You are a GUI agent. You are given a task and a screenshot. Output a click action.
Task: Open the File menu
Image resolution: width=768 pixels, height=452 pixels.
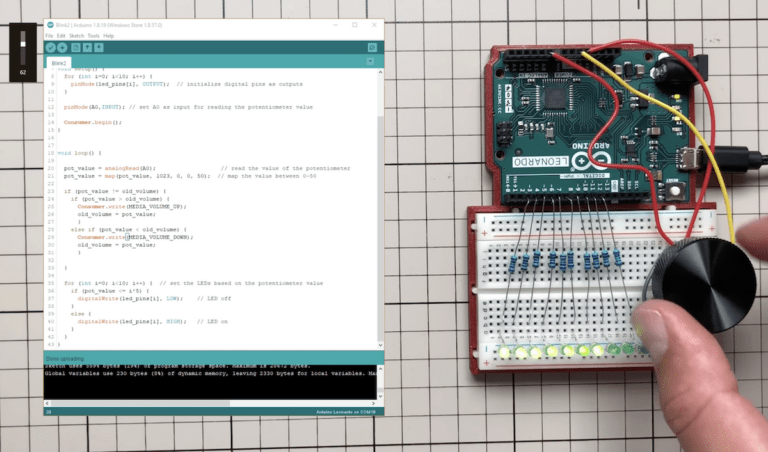coord(49,35)
